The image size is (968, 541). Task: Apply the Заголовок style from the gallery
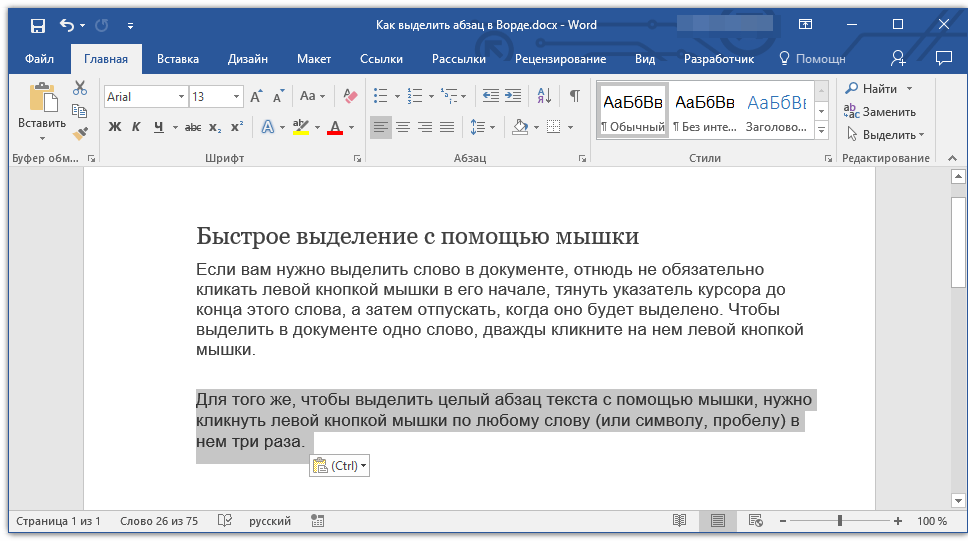[776, 112]
